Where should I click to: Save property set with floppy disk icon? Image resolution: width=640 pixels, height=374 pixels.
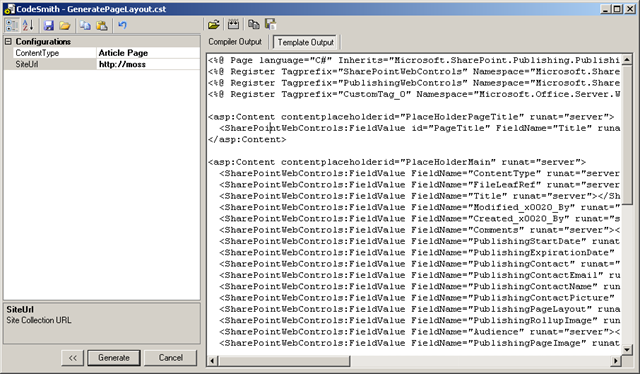point(49,25)
